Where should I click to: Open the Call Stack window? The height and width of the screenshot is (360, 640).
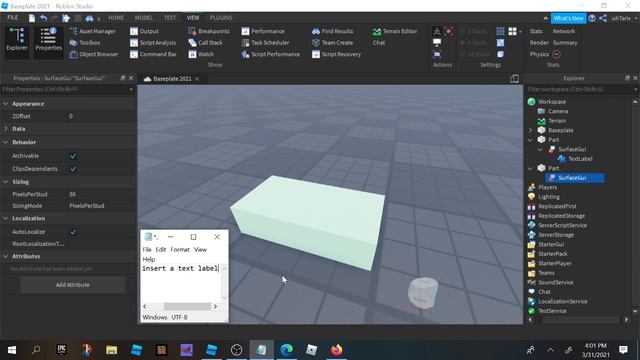click(x=205, y=42)
